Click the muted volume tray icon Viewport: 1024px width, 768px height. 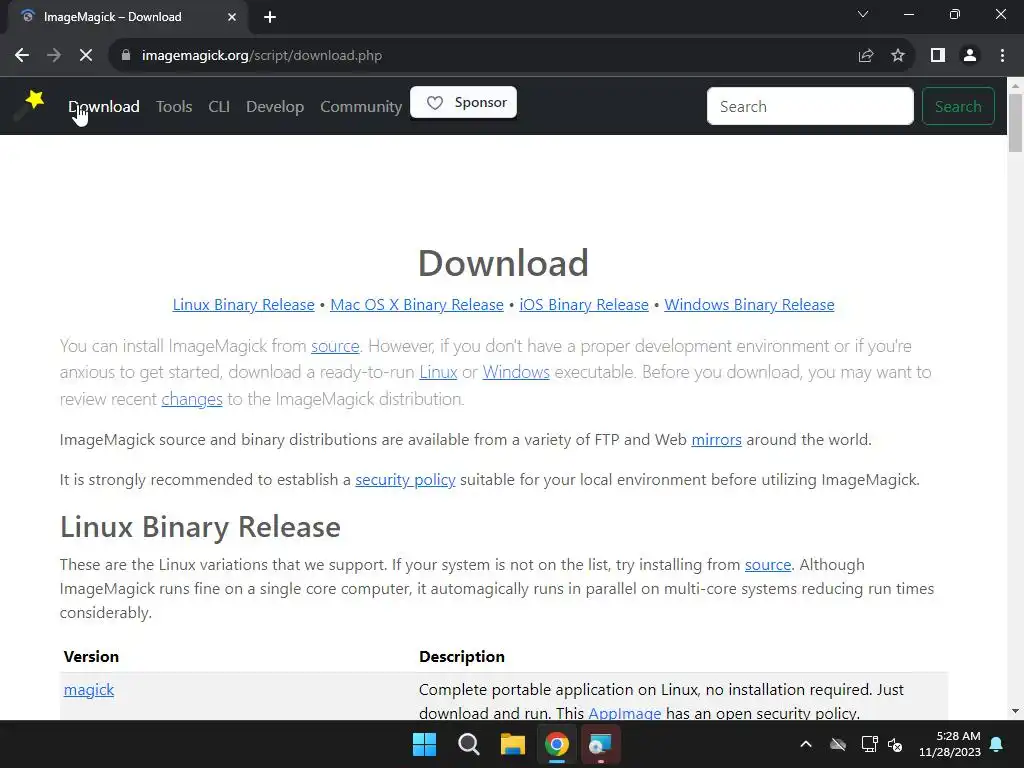pyautogui.click(x=895, y=744)
